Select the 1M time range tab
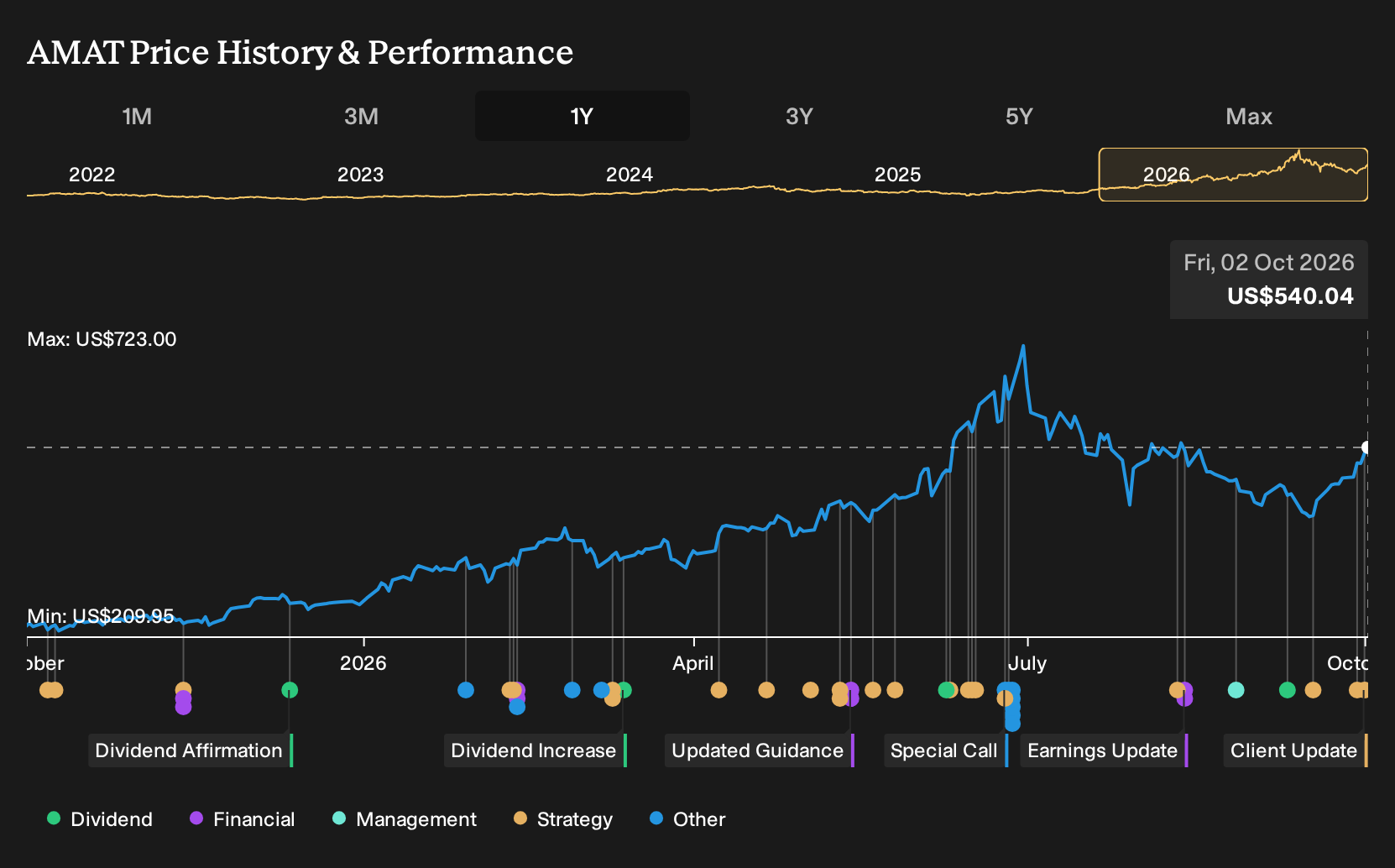Viewport: 1395px width, 868px height. (137, 116)
